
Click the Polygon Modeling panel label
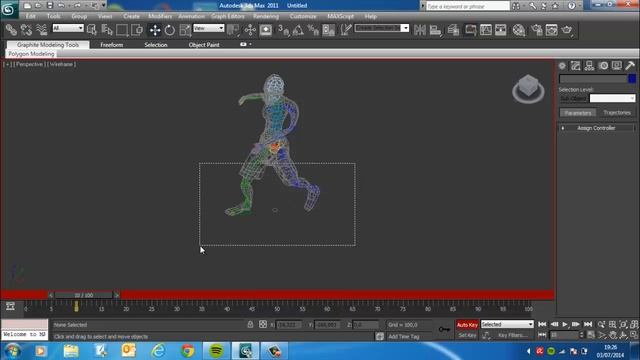[31, 54]
